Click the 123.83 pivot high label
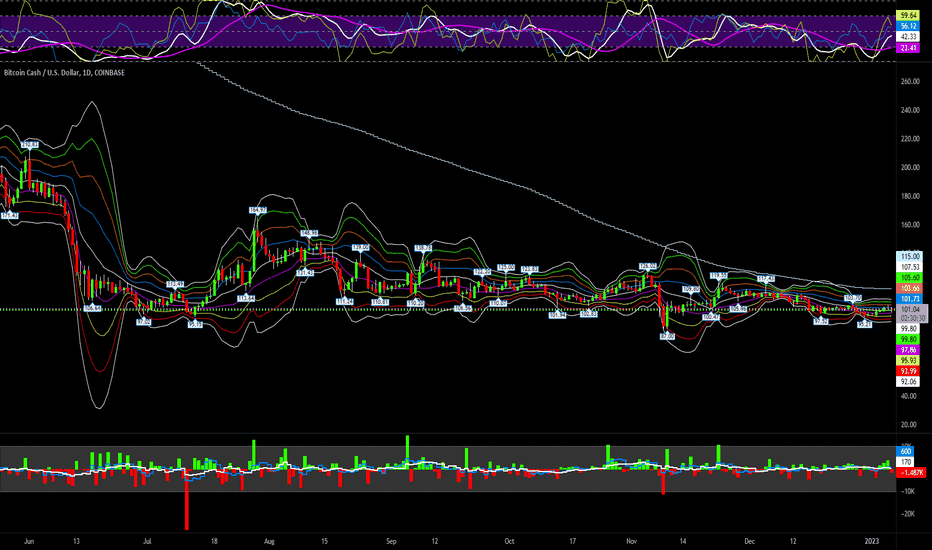This screenshot has height=550, width=932. tap(530, 269)
